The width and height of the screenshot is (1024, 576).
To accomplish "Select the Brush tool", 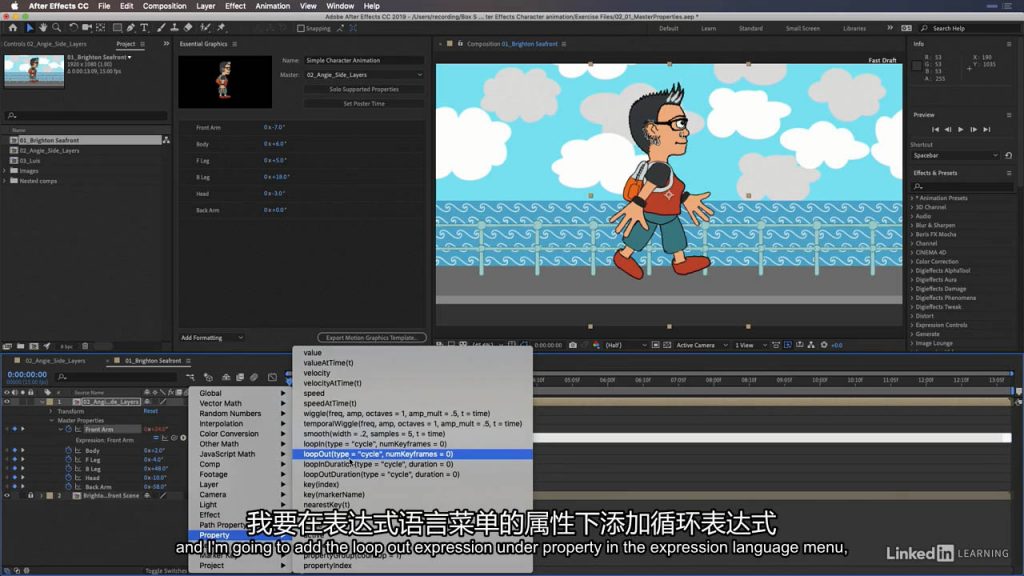I will coord(161,28).
